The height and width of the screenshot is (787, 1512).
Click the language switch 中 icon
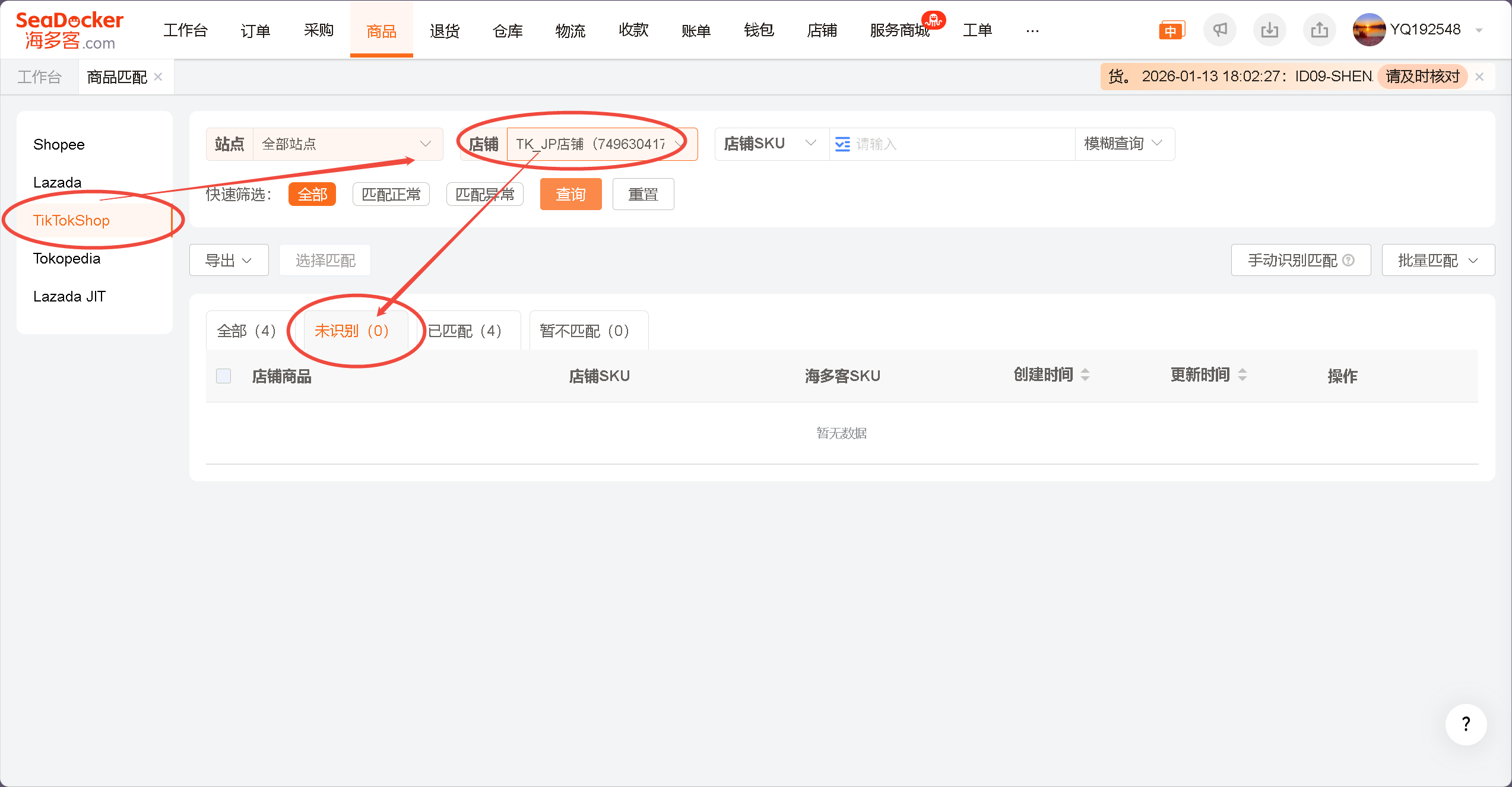1171,30
